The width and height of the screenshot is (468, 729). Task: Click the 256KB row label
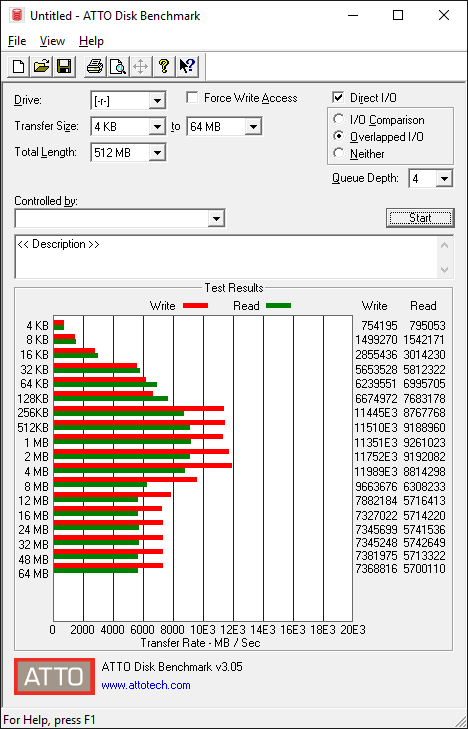click(x=33, y=413)
